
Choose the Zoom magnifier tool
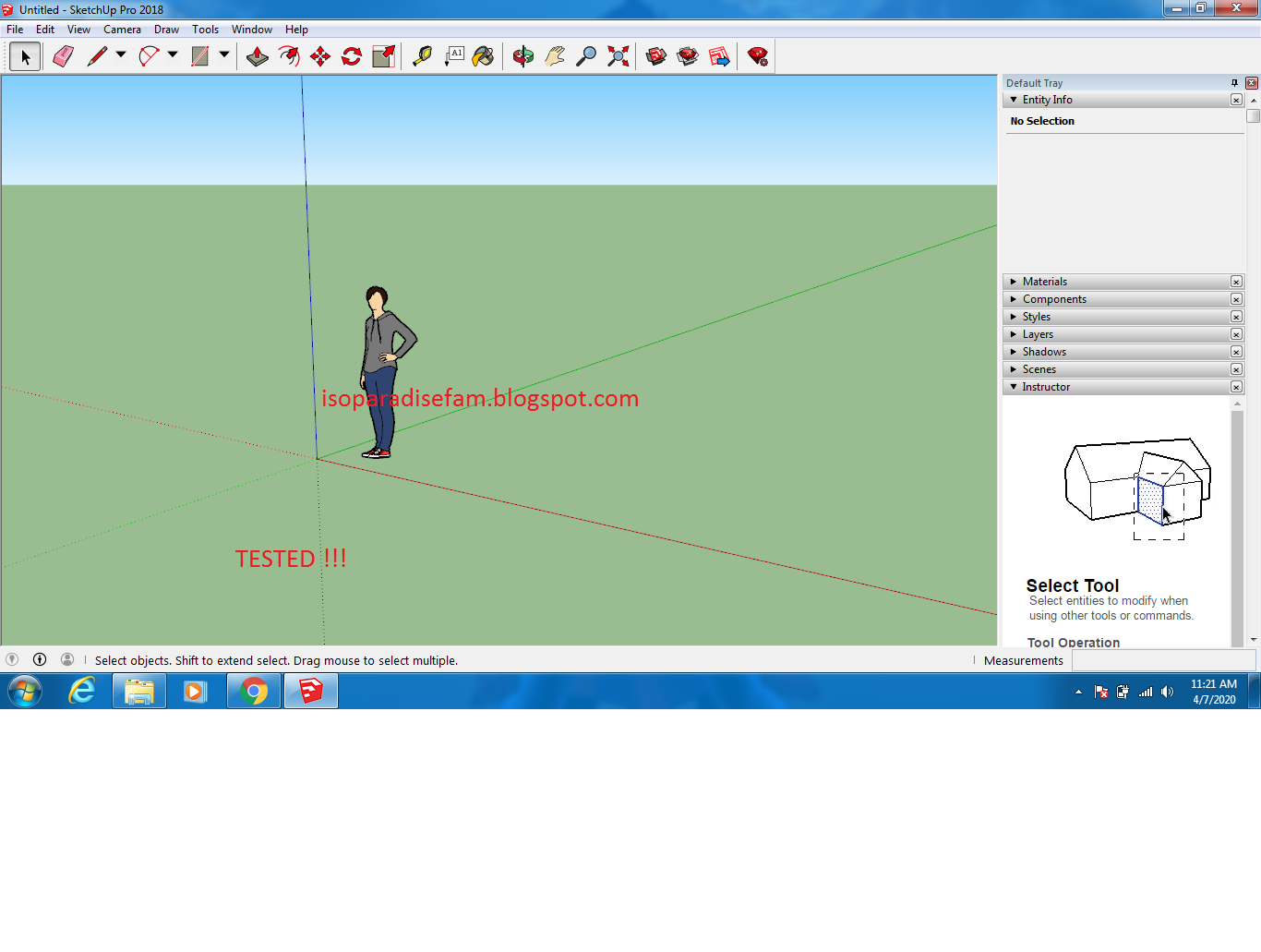coord(586,57)
